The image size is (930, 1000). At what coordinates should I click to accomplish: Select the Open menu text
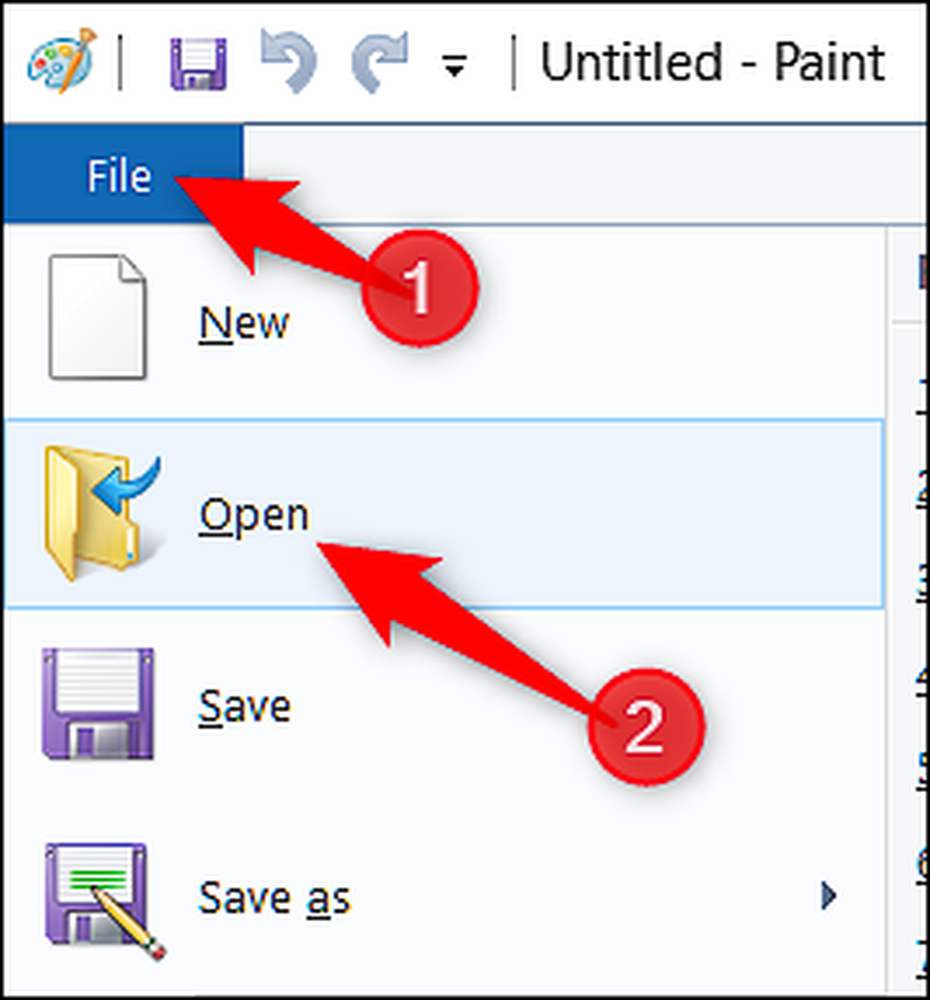pos(254,515)
